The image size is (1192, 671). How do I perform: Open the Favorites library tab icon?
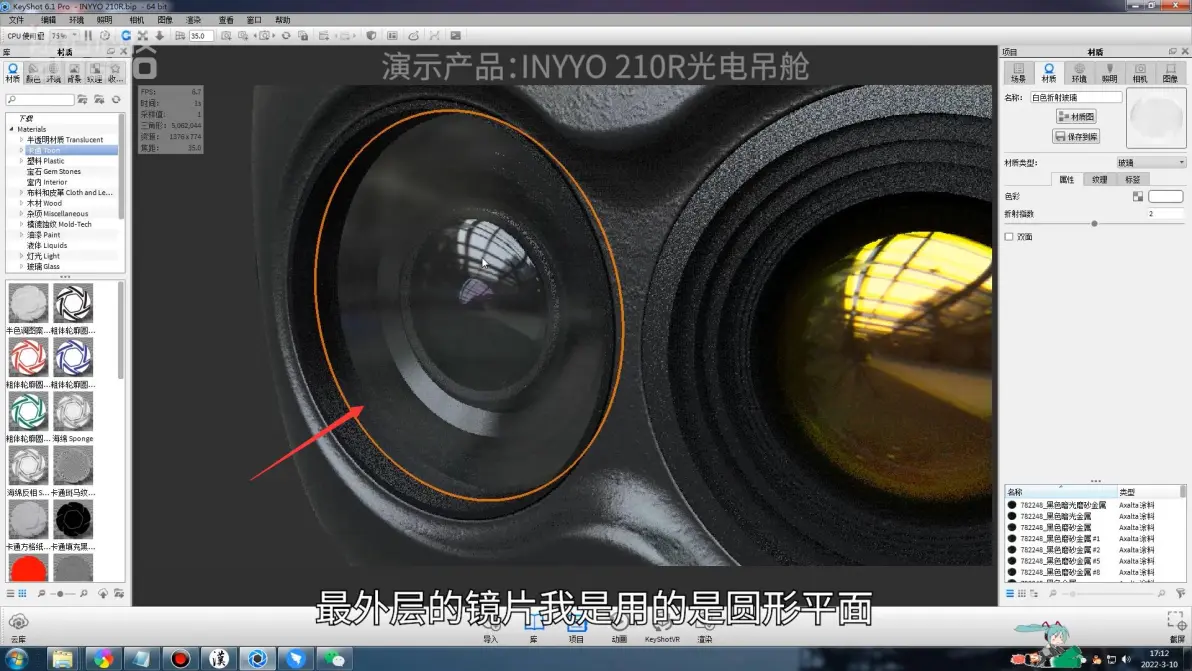[x=115, y=72]
